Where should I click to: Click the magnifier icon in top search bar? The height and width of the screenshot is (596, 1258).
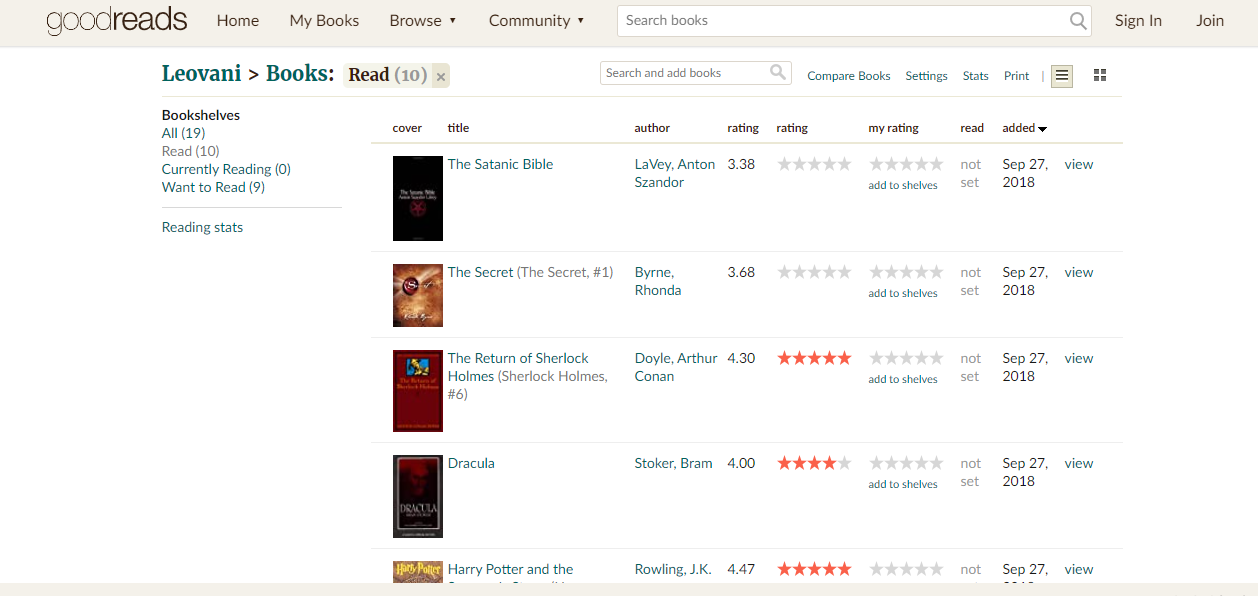pyautogui.click(x=1078, y=21)
